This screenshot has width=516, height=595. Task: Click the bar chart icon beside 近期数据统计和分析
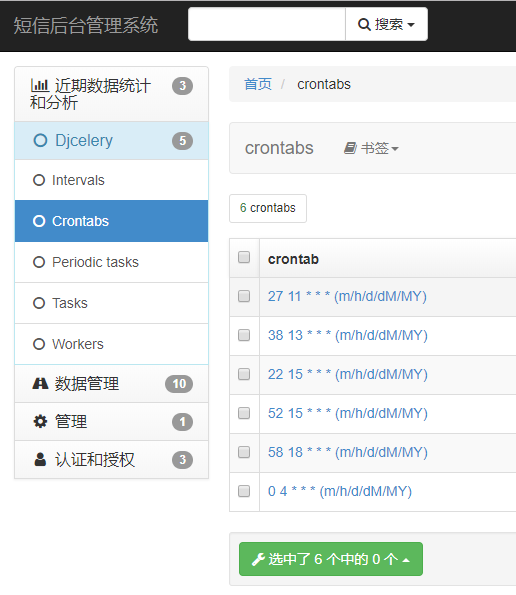point(39,85)
